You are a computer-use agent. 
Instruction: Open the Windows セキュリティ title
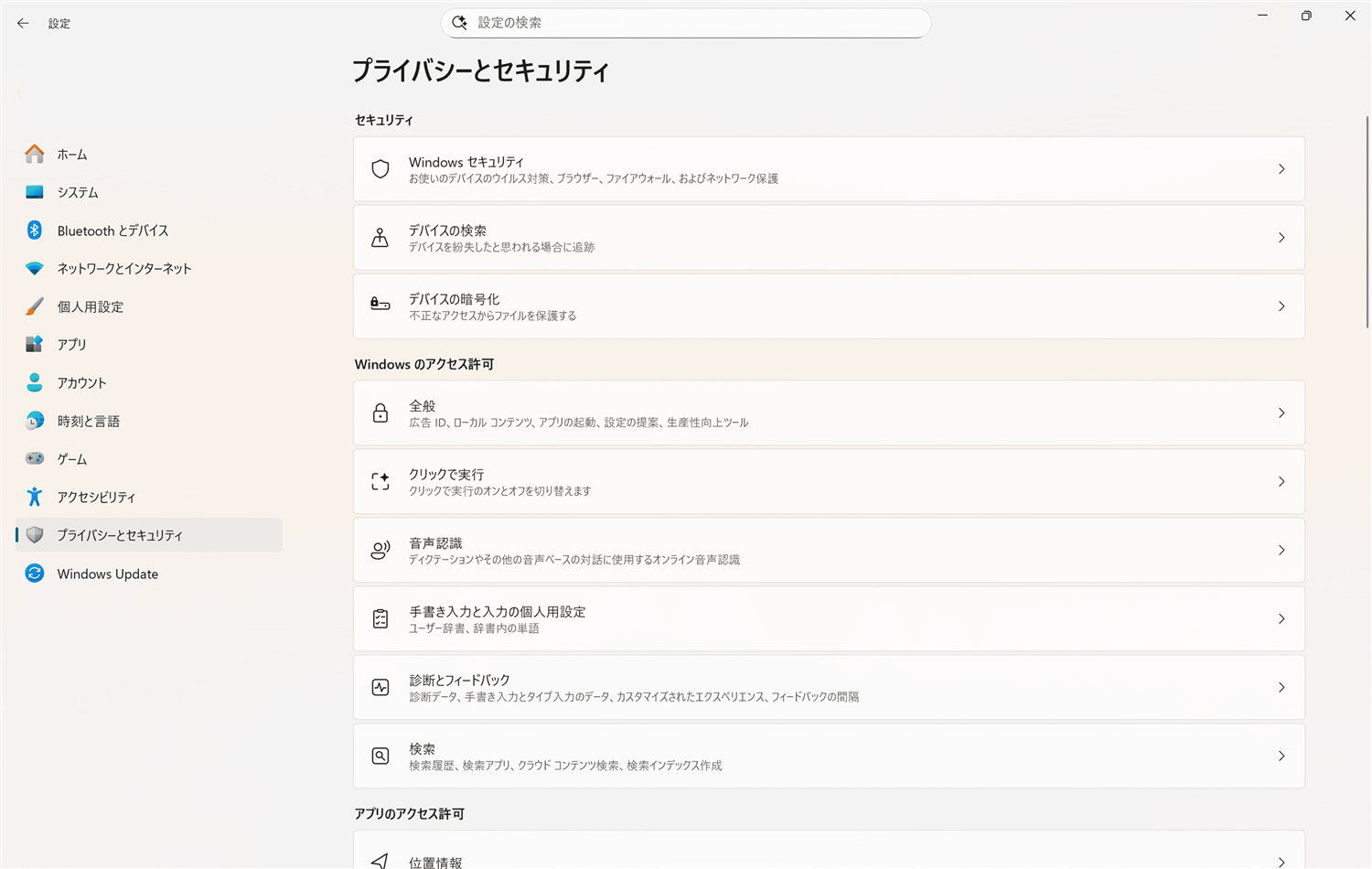(466, 162)
